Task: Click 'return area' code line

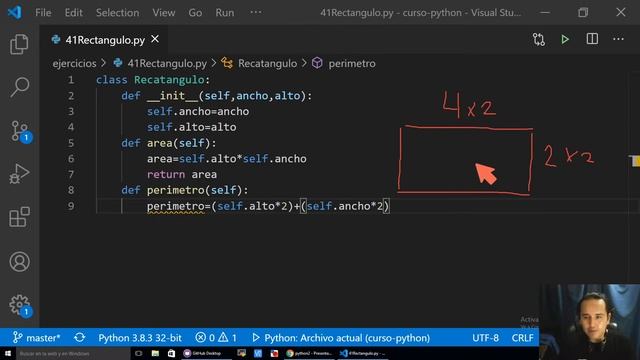Action: tap(182, 174)
